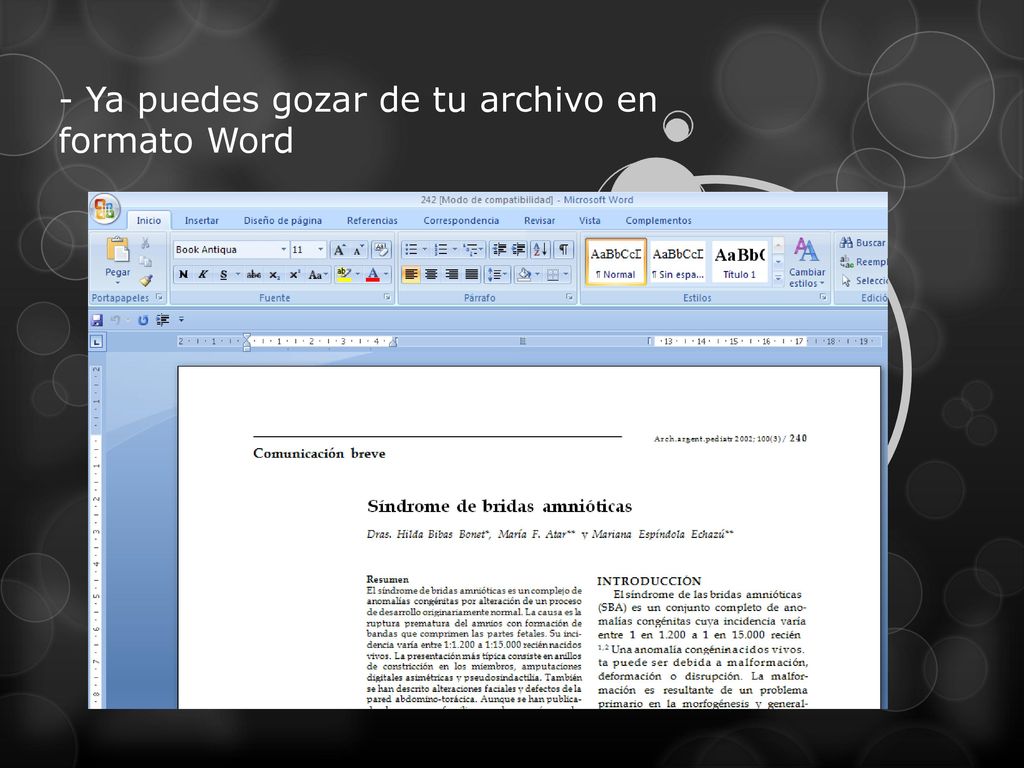This screenshot has height=768, width=1024.
Task: Select the Format Painter brush icon
Action: tap(146, 281)
